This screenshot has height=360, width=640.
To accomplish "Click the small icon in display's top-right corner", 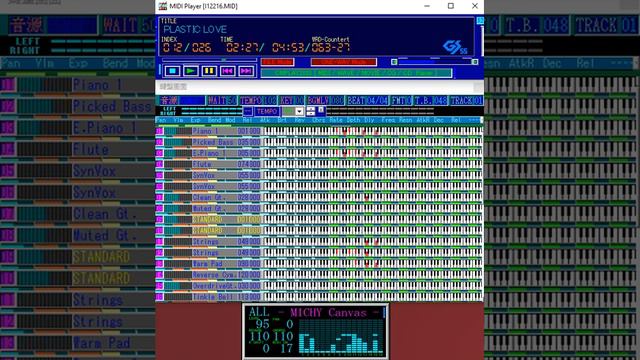I will 480,20.
